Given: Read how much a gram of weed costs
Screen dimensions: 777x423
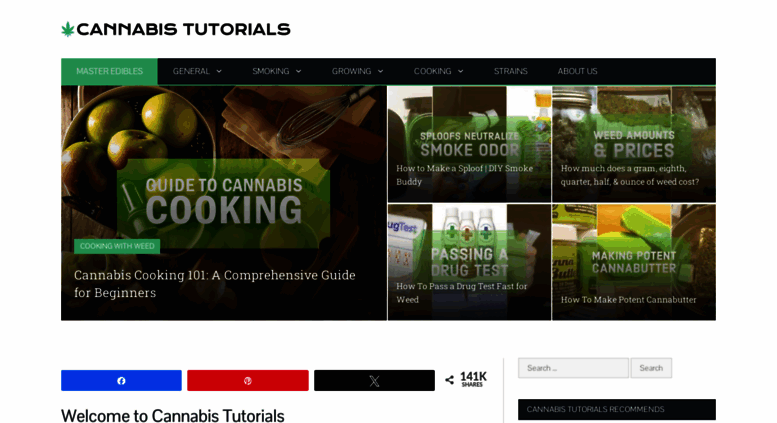Looking at the screenshot, I should pyautogui.click(x=630, y=175).
